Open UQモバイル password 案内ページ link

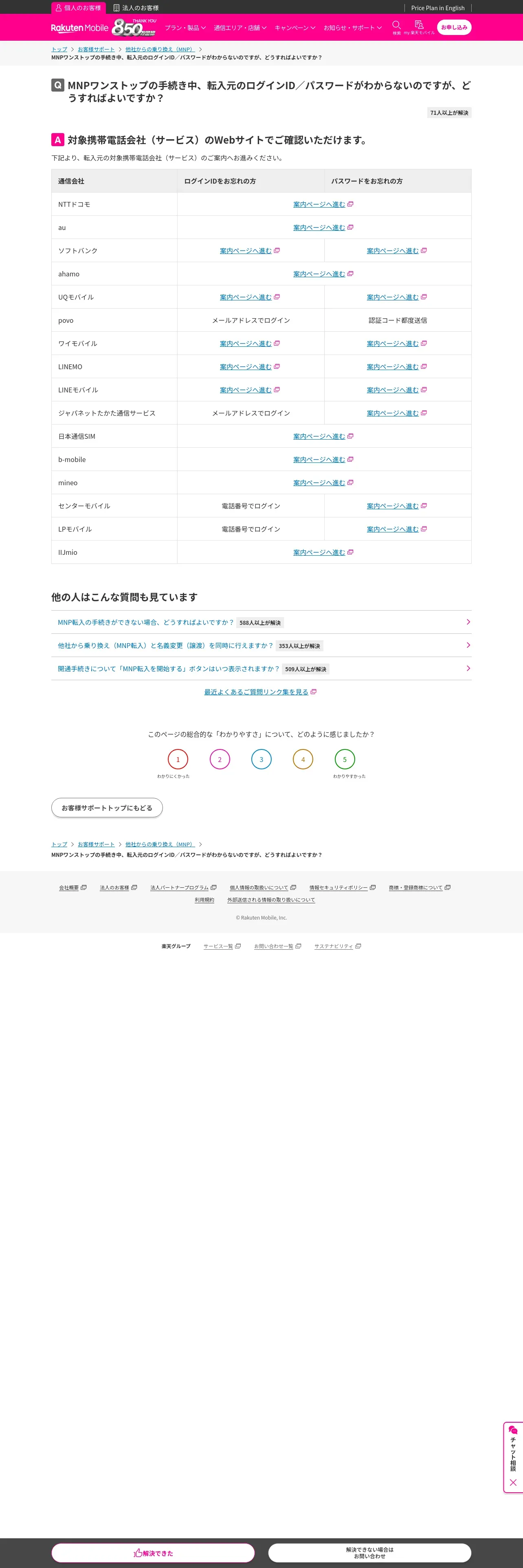click(397, 297)
